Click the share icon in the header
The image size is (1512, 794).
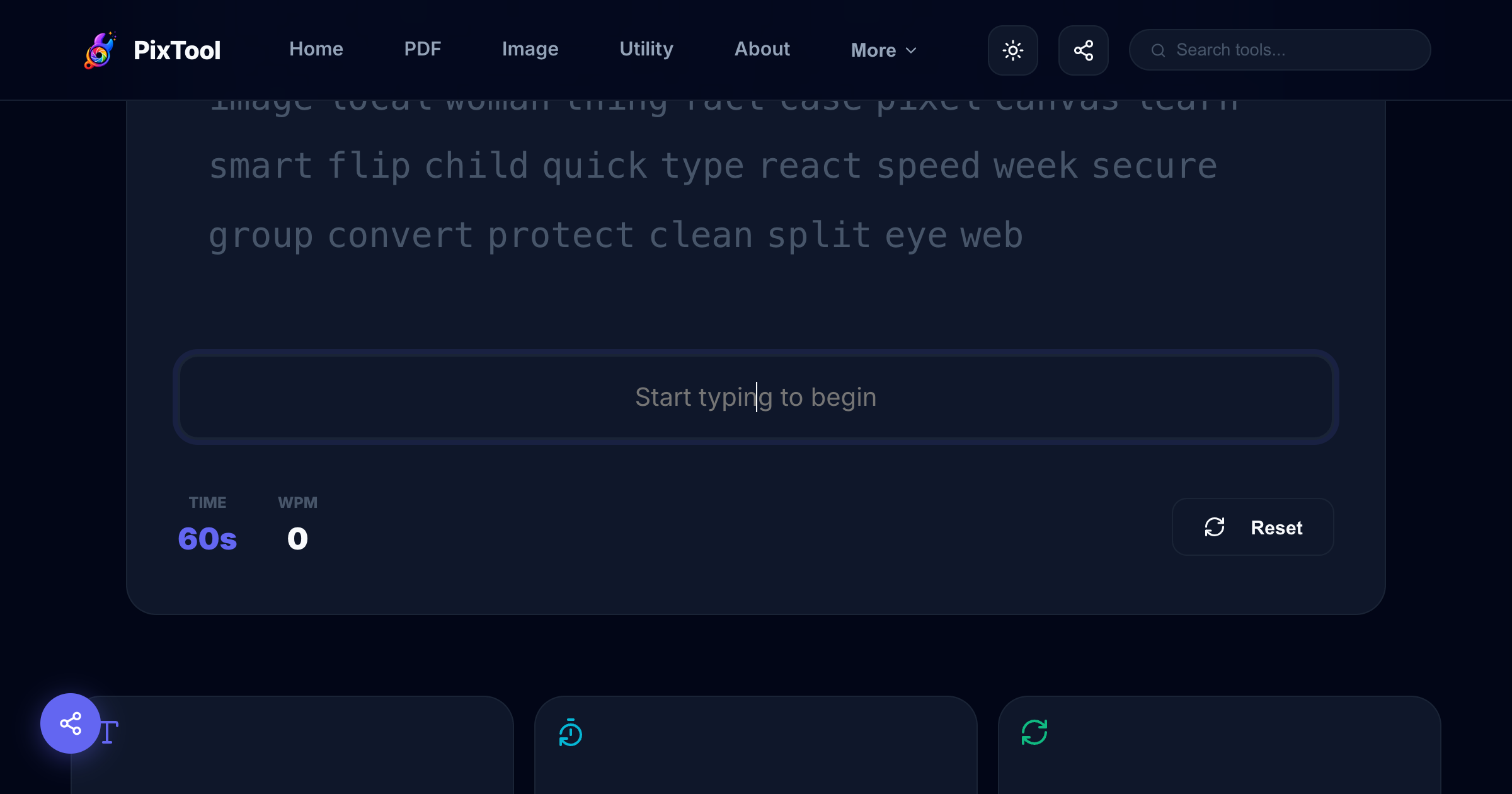click(x=1083, y=50)
